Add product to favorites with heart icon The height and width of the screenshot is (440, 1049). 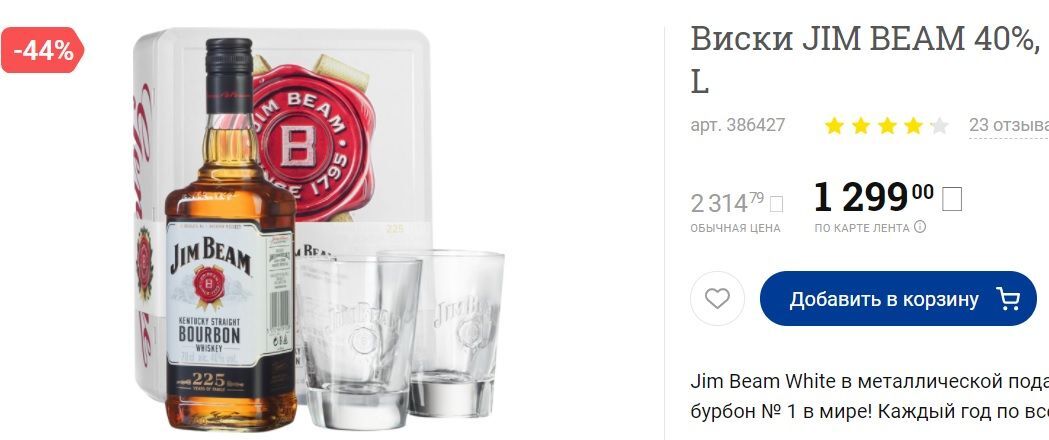(717, 298)
